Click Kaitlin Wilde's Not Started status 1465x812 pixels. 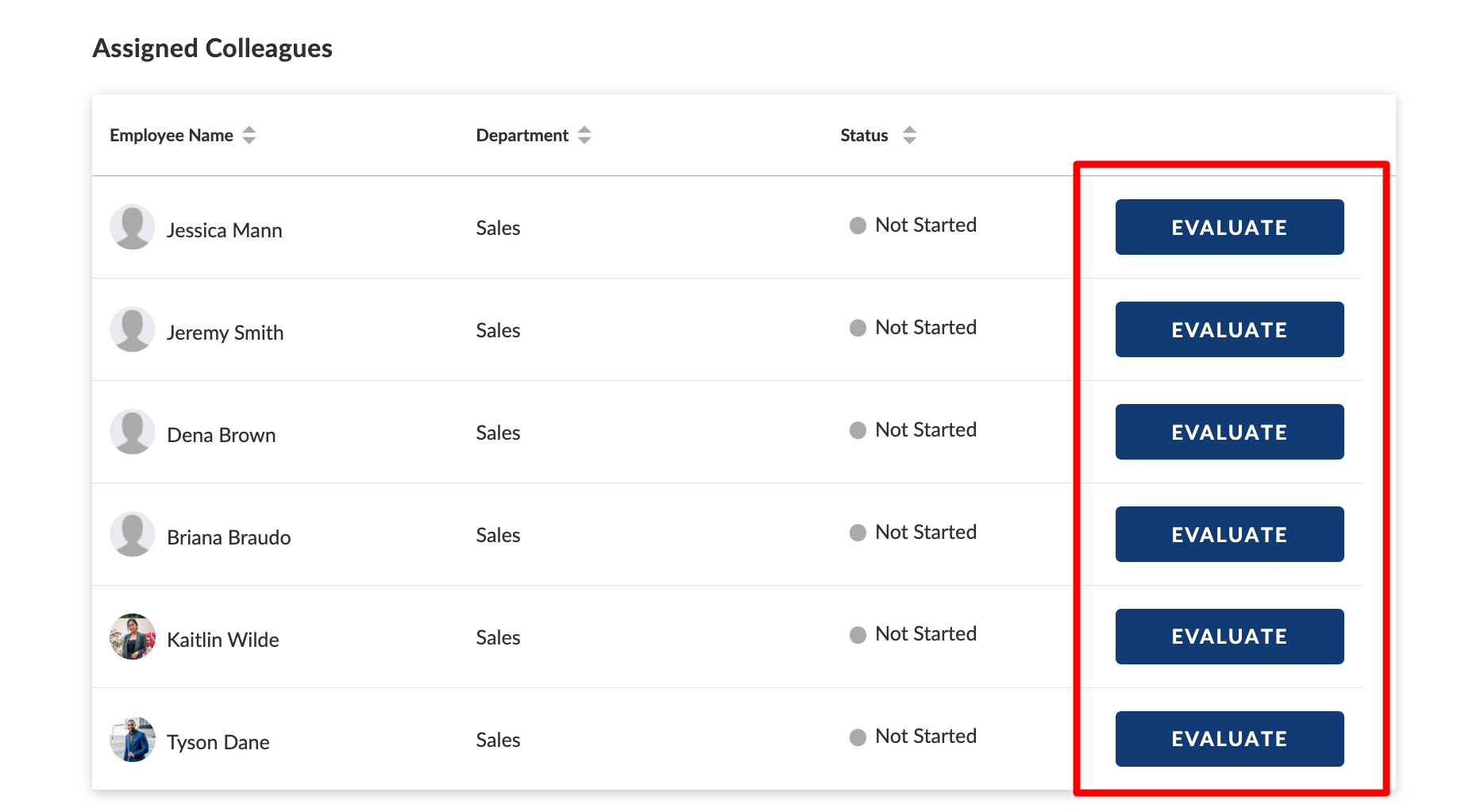click(913, 634)
